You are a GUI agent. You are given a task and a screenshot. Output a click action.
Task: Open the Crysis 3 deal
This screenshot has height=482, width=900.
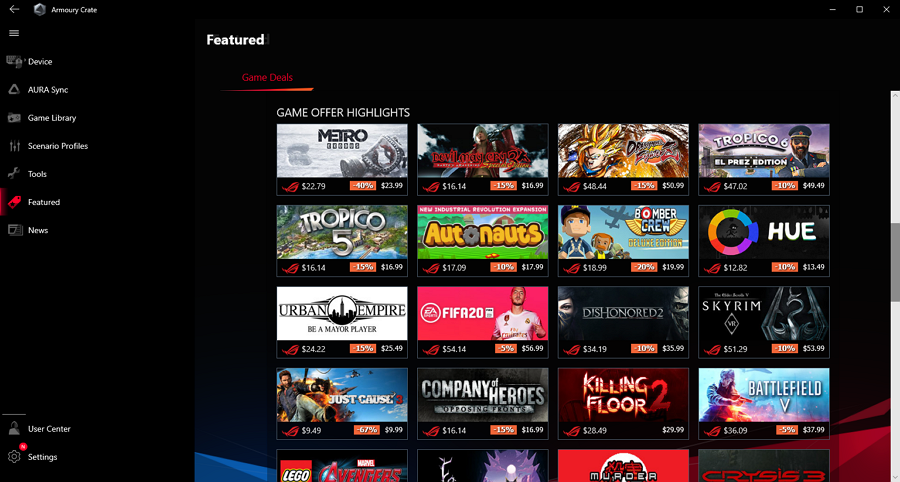(764, 466)
